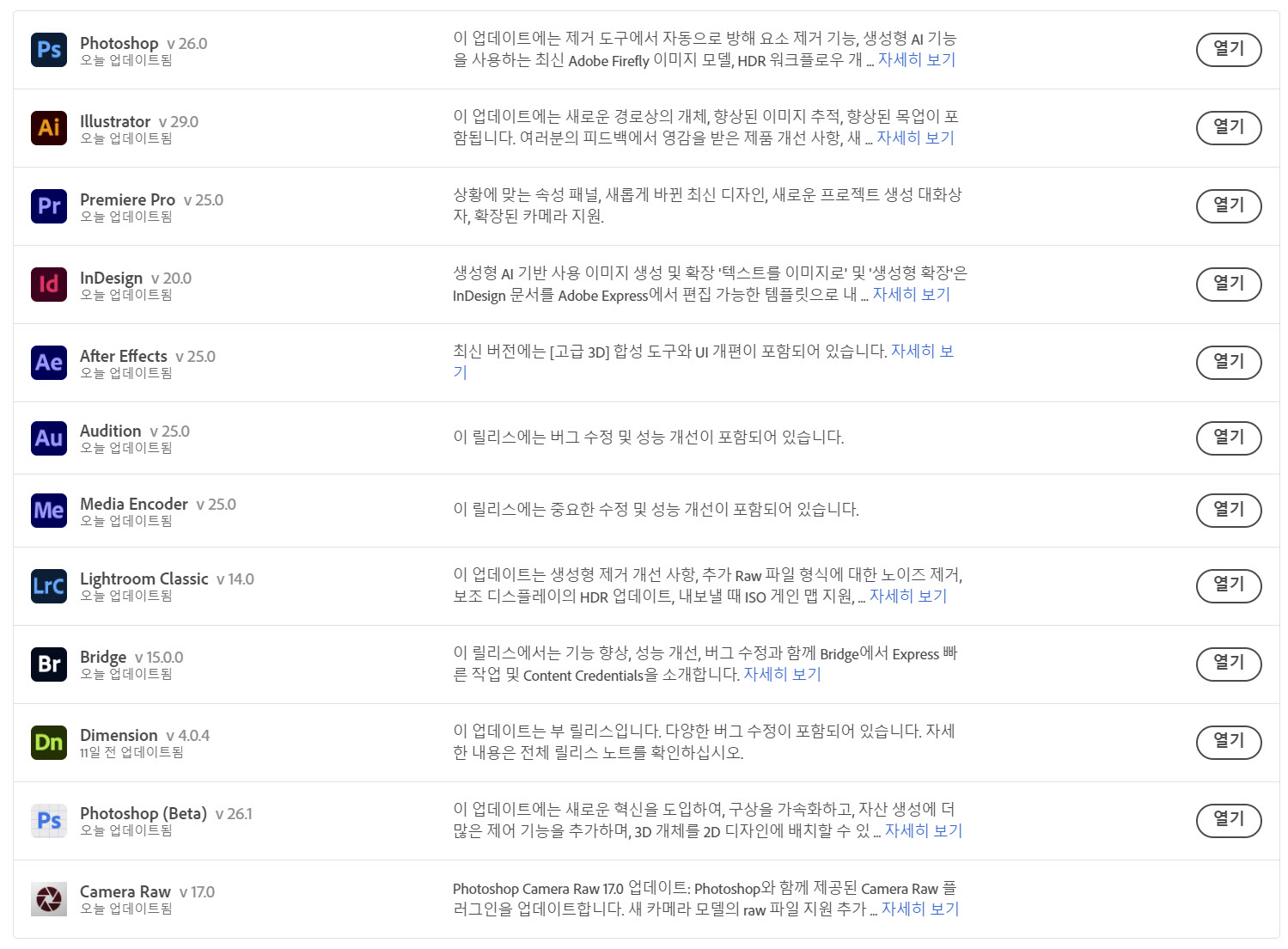Screen dimensions: 1288x949
Task: Open Photoshop with its 열기 button
Action: (x=1229, y=50)
